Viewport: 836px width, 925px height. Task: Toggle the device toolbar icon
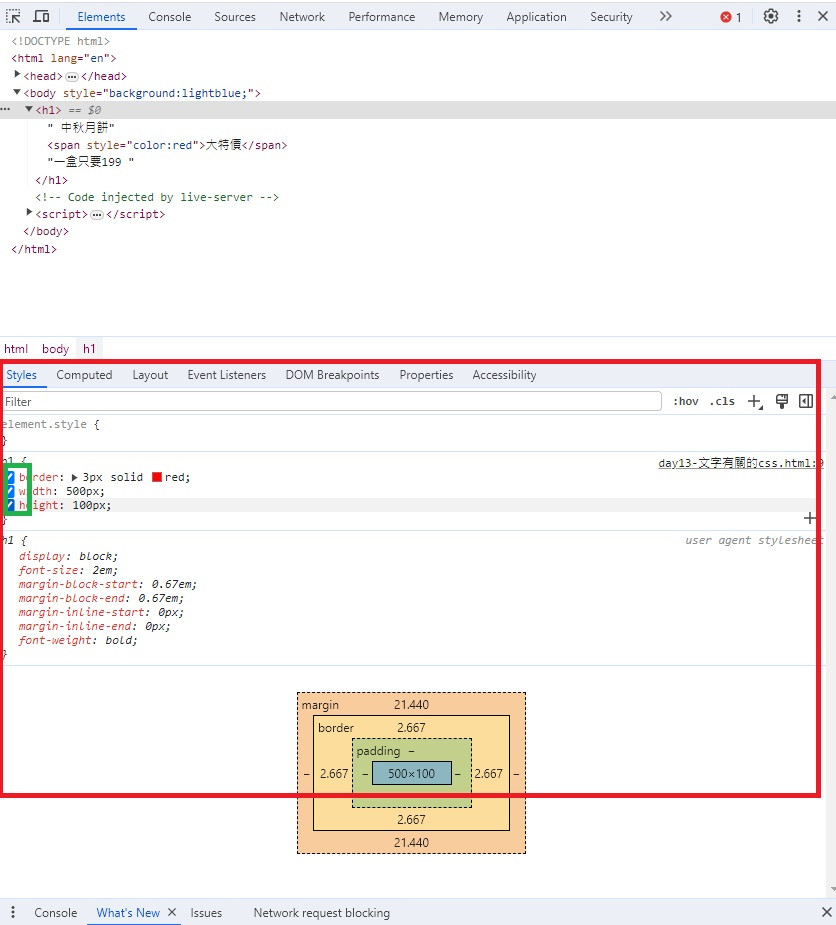(41, 16)
